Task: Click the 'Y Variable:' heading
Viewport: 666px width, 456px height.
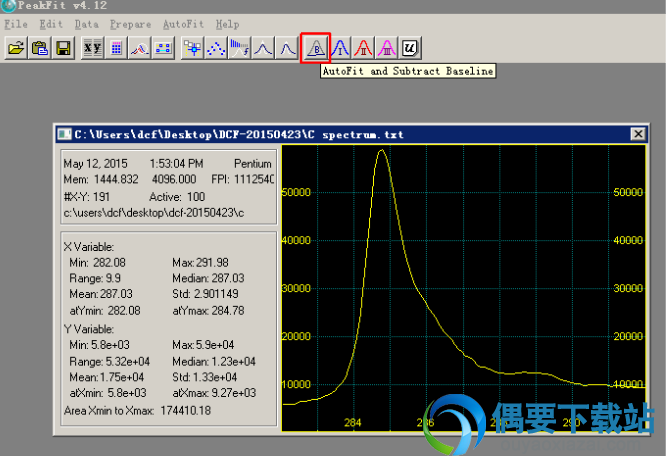Action: (x=89, y=329)
